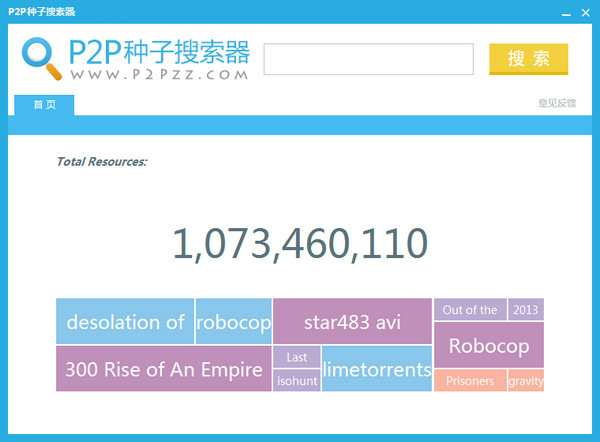
Task: Close the P2P种子搜索器 window
Action: coord(585,12)
